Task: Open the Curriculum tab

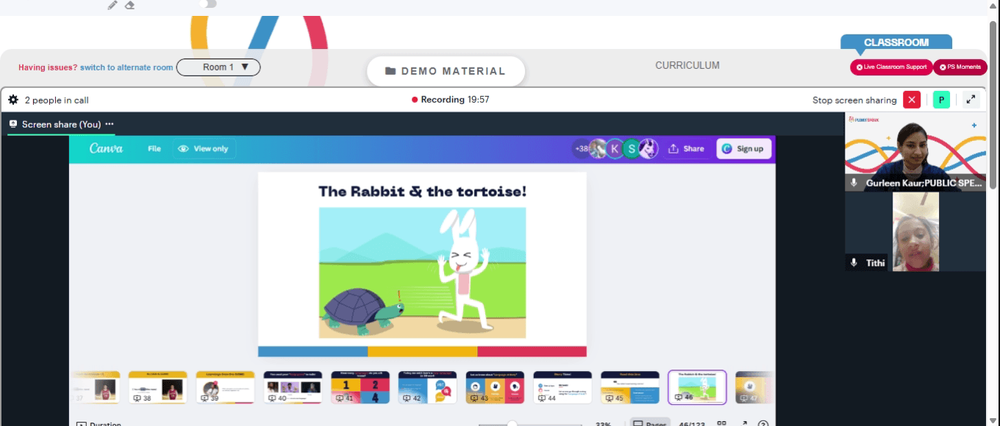Action: 687,65
